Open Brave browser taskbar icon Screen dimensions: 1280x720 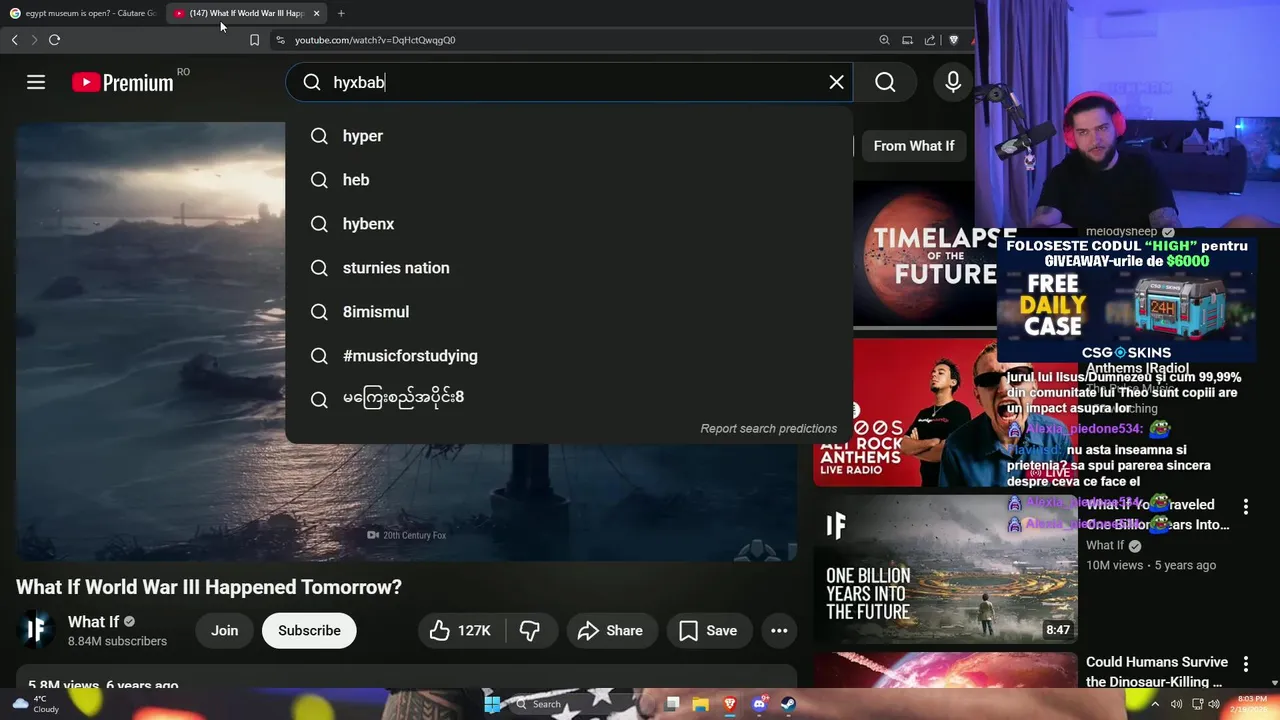coord(730,704)
